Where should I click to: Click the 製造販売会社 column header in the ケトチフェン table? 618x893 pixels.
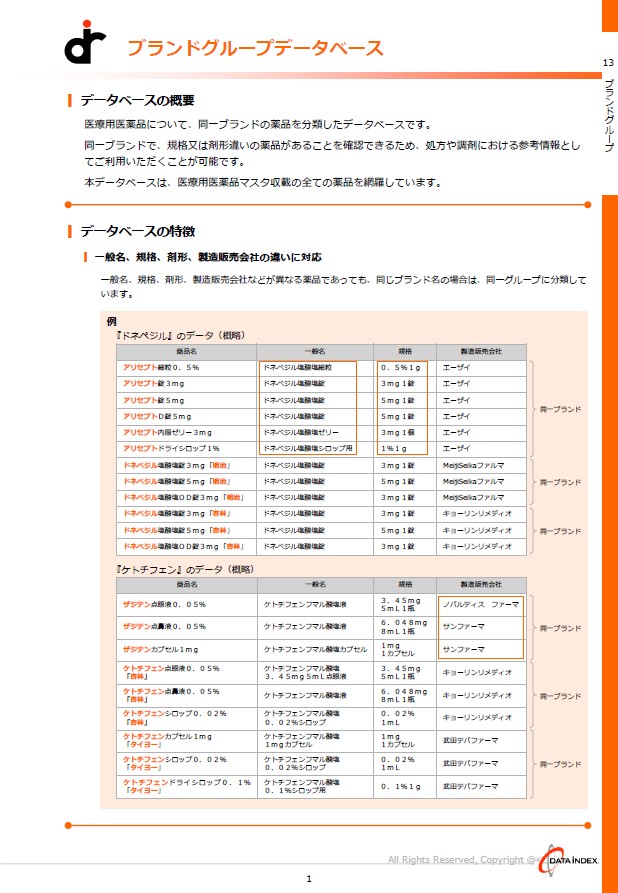point(480,583)
